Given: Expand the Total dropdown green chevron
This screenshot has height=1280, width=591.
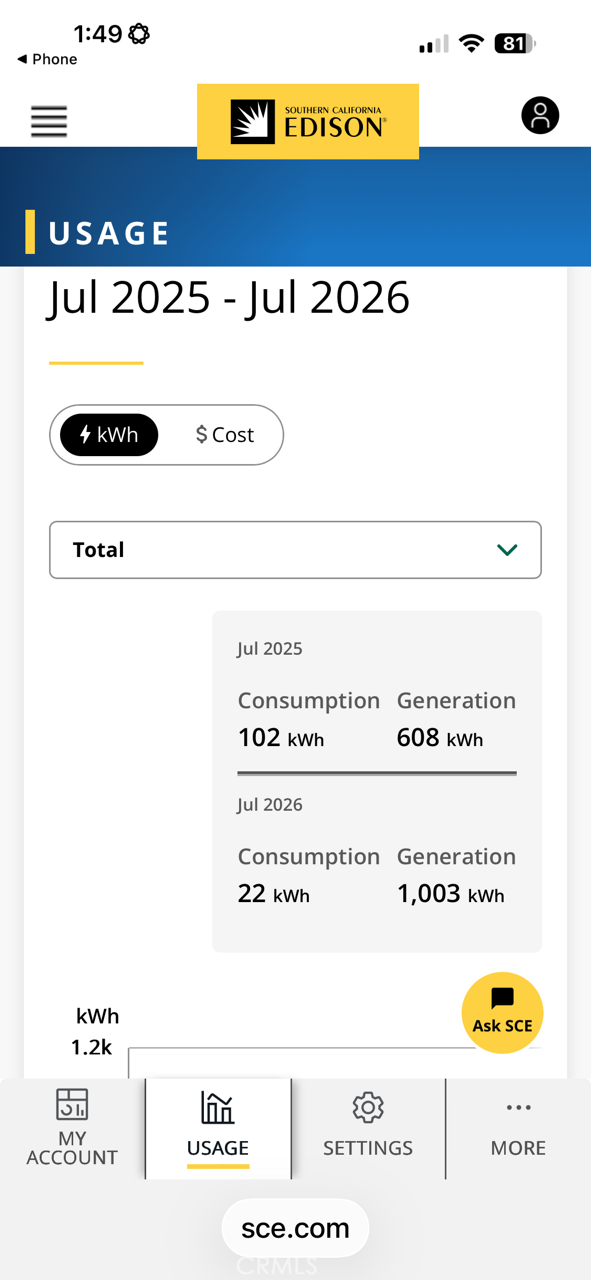Looking at the screenshot, I should pyautogui.click(x=507, y=550).
